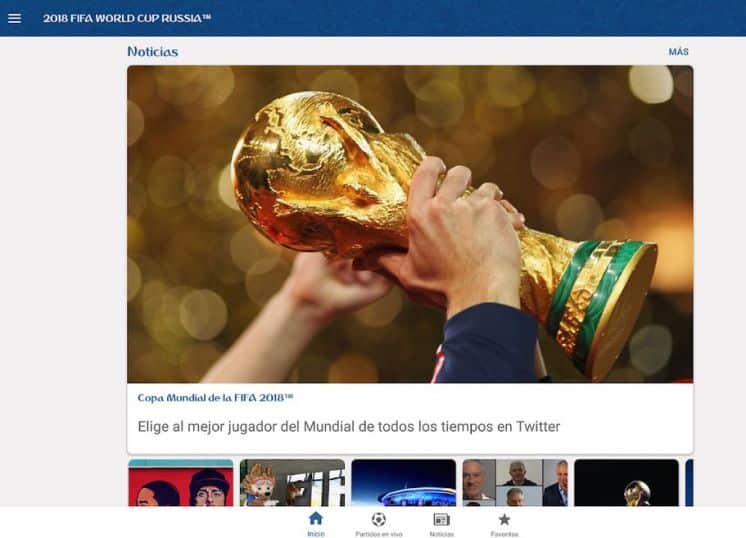
Task: Go to Inicio home tab
Action: (x=315, y=524)
